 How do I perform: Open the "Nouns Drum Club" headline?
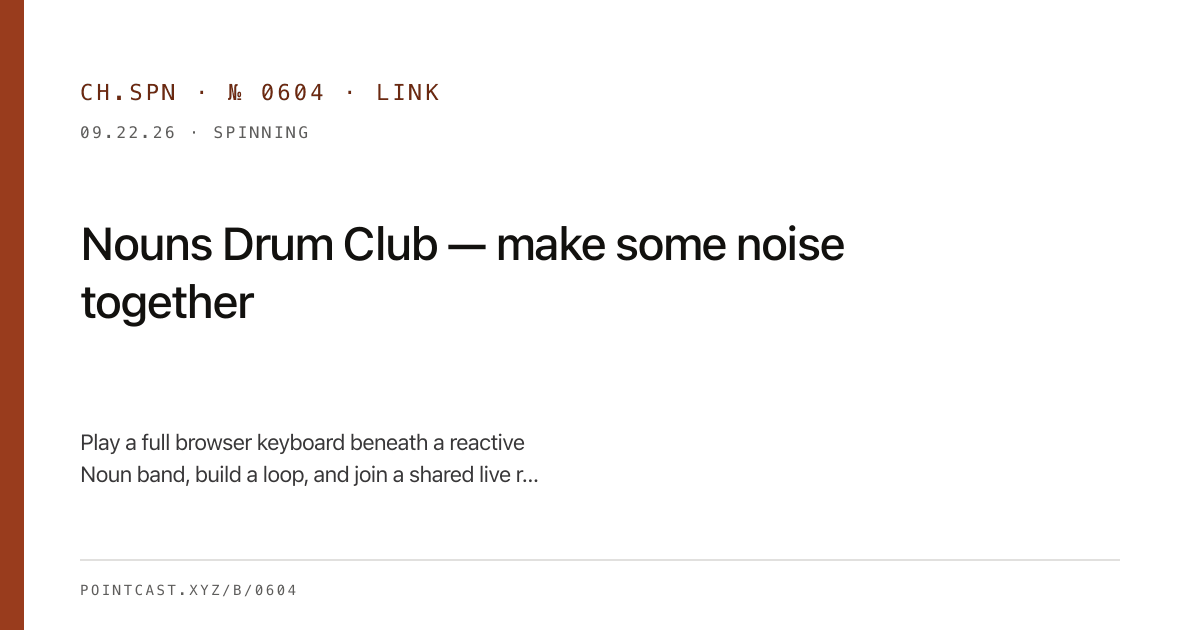259,244
